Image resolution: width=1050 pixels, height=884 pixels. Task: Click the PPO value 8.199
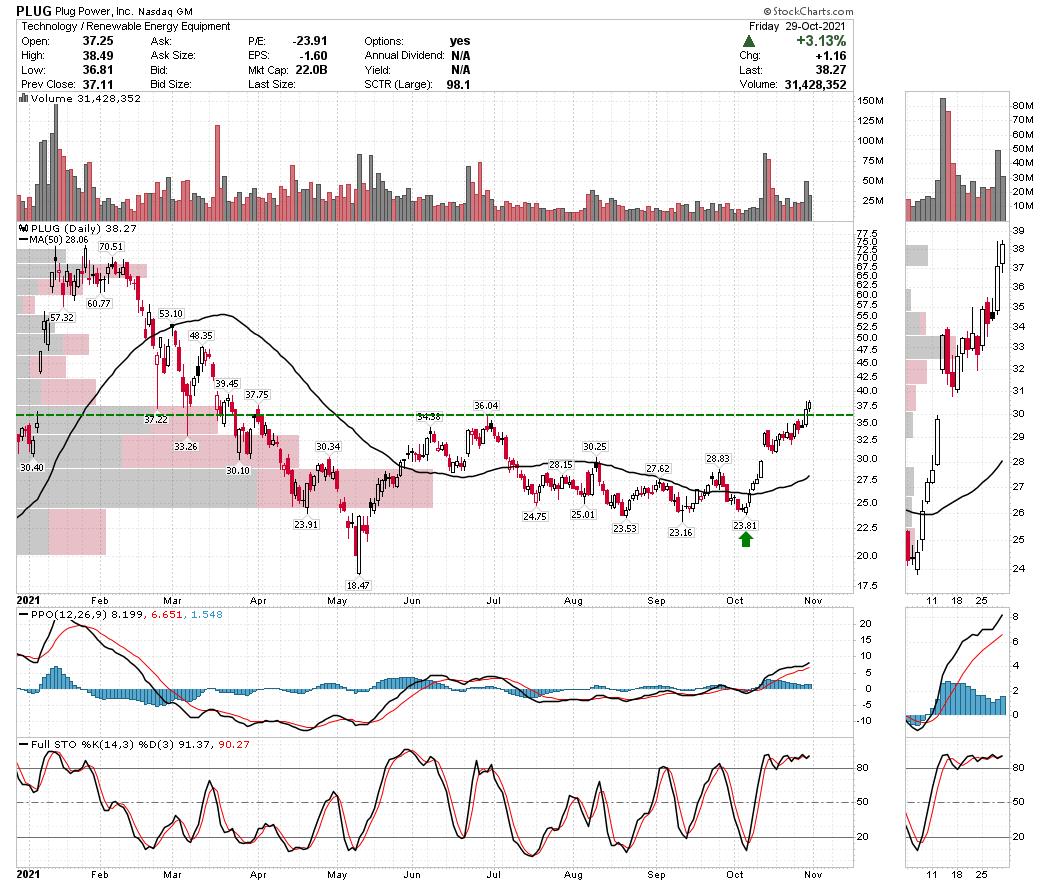point(127,614)
